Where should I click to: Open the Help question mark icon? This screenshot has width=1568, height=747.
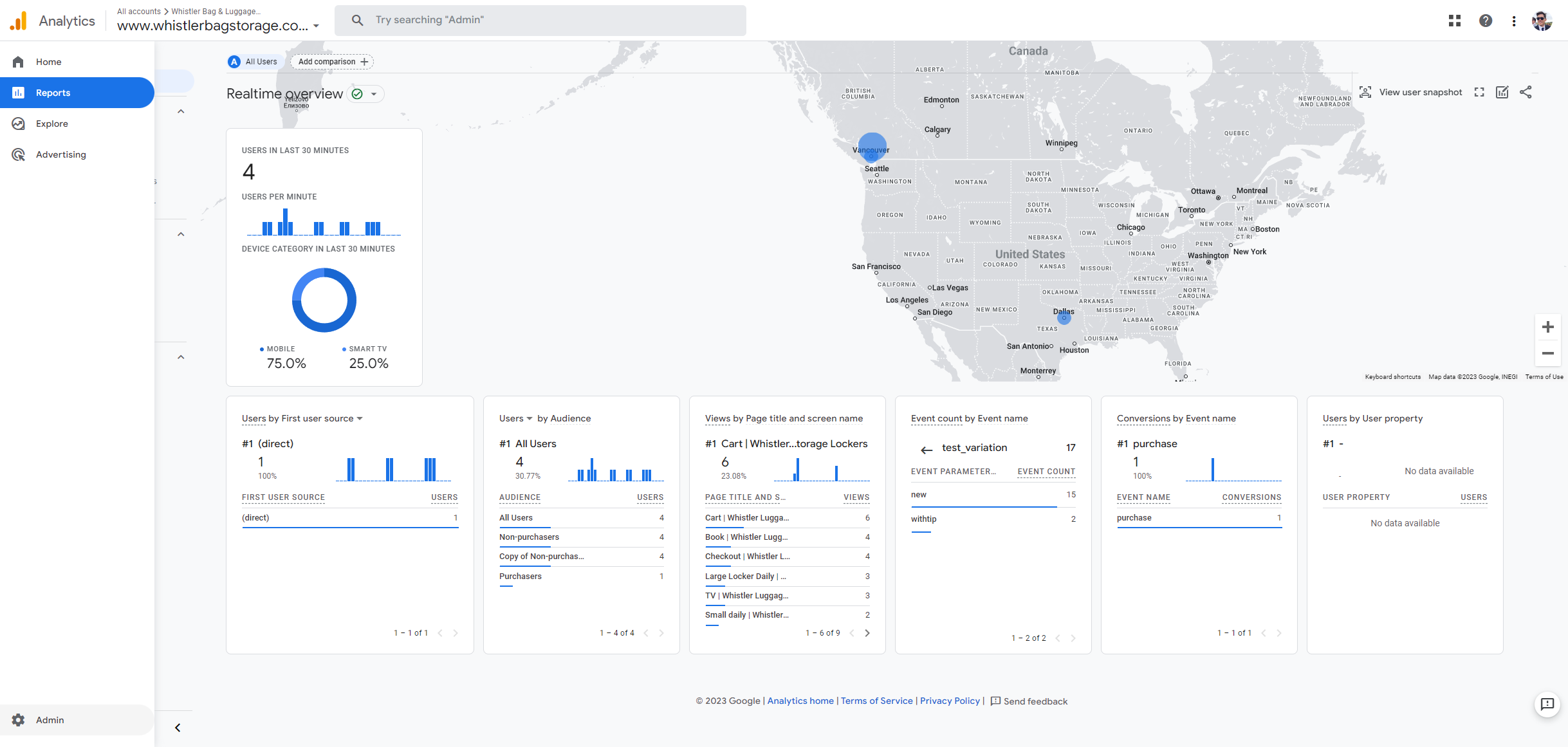pos(1485,21)
